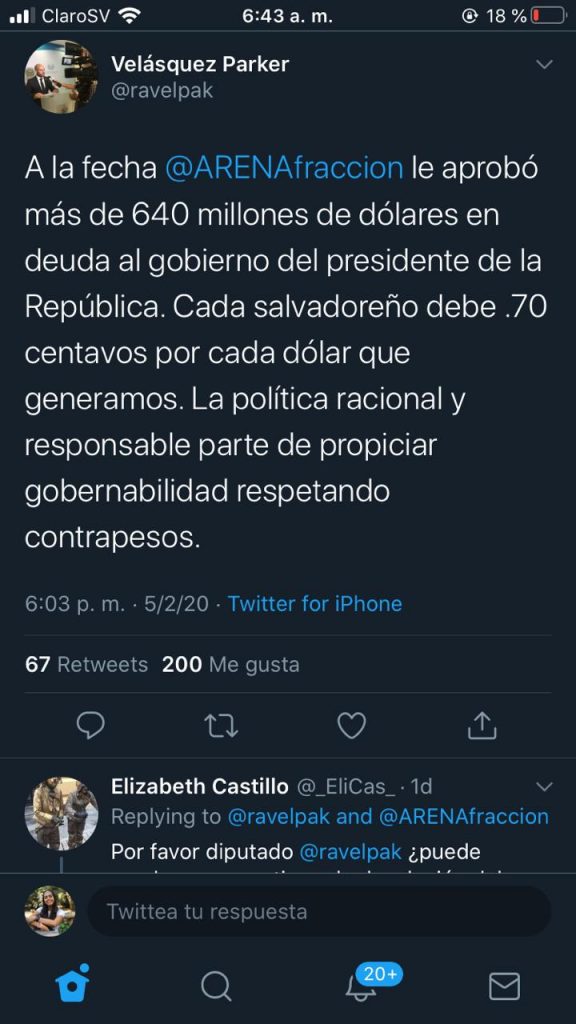Image resolution: width=576 pixels, height=1024 pixels.
Task: View the 67 Retweets list
Action: coord(86,664)
